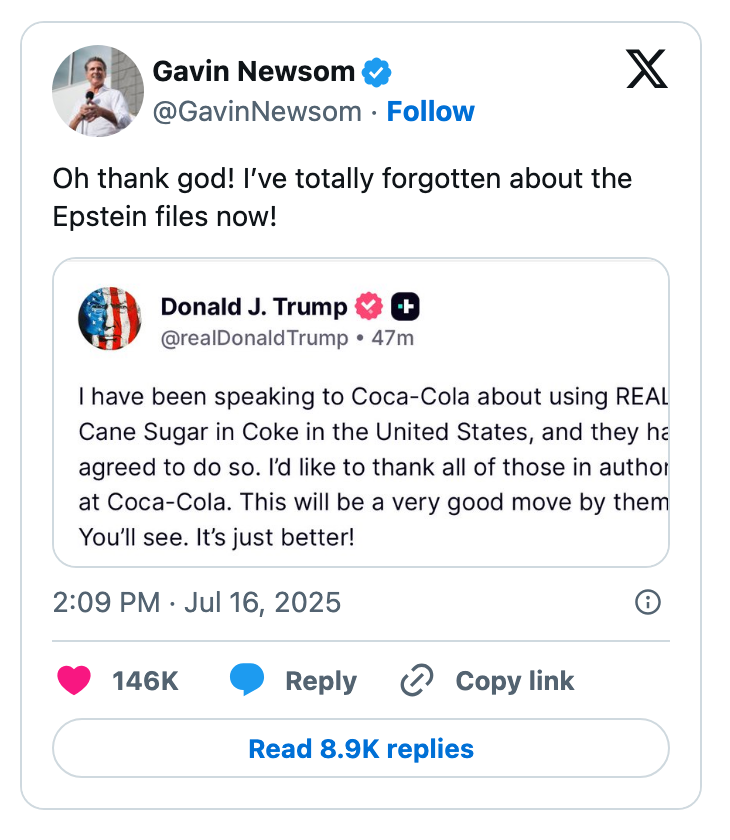Open the tweet info icon

point(648,602)
